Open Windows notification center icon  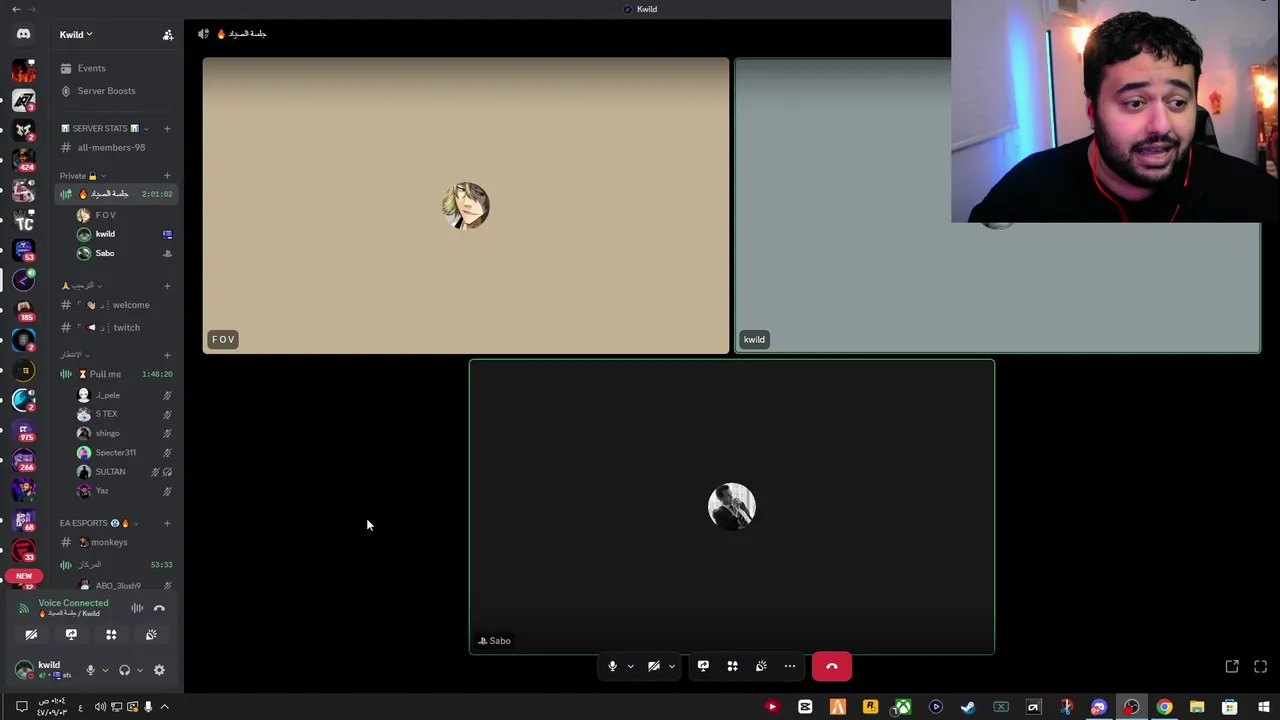tap(21, 707)
